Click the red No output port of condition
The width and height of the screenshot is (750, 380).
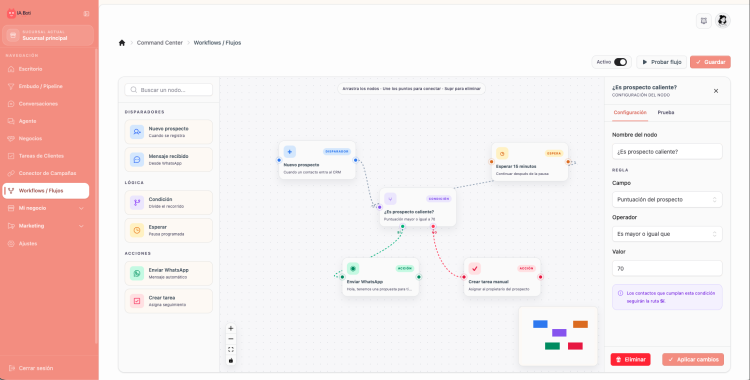433,226
